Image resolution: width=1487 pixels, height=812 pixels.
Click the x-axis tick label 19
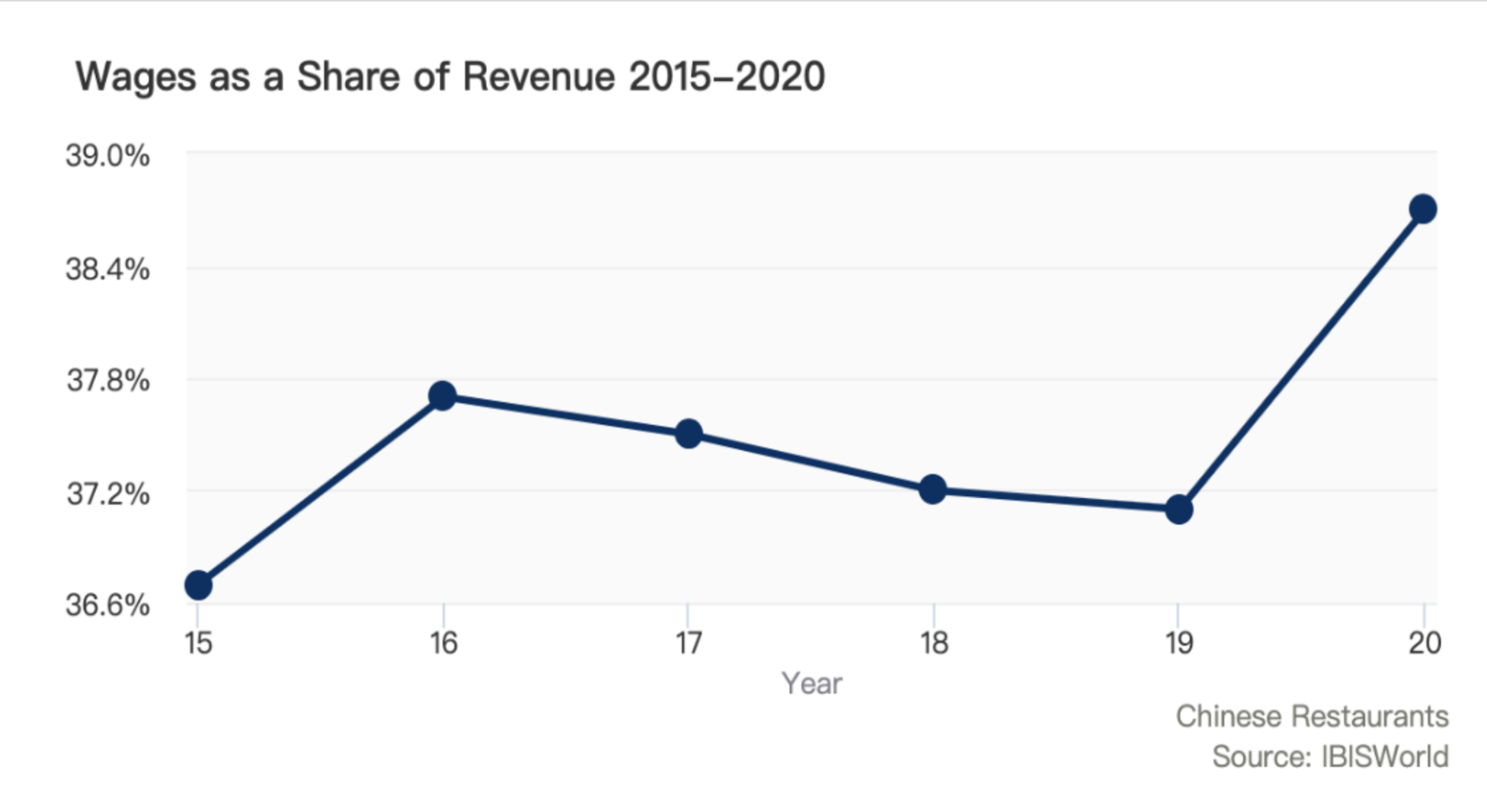pos(1179,644)
